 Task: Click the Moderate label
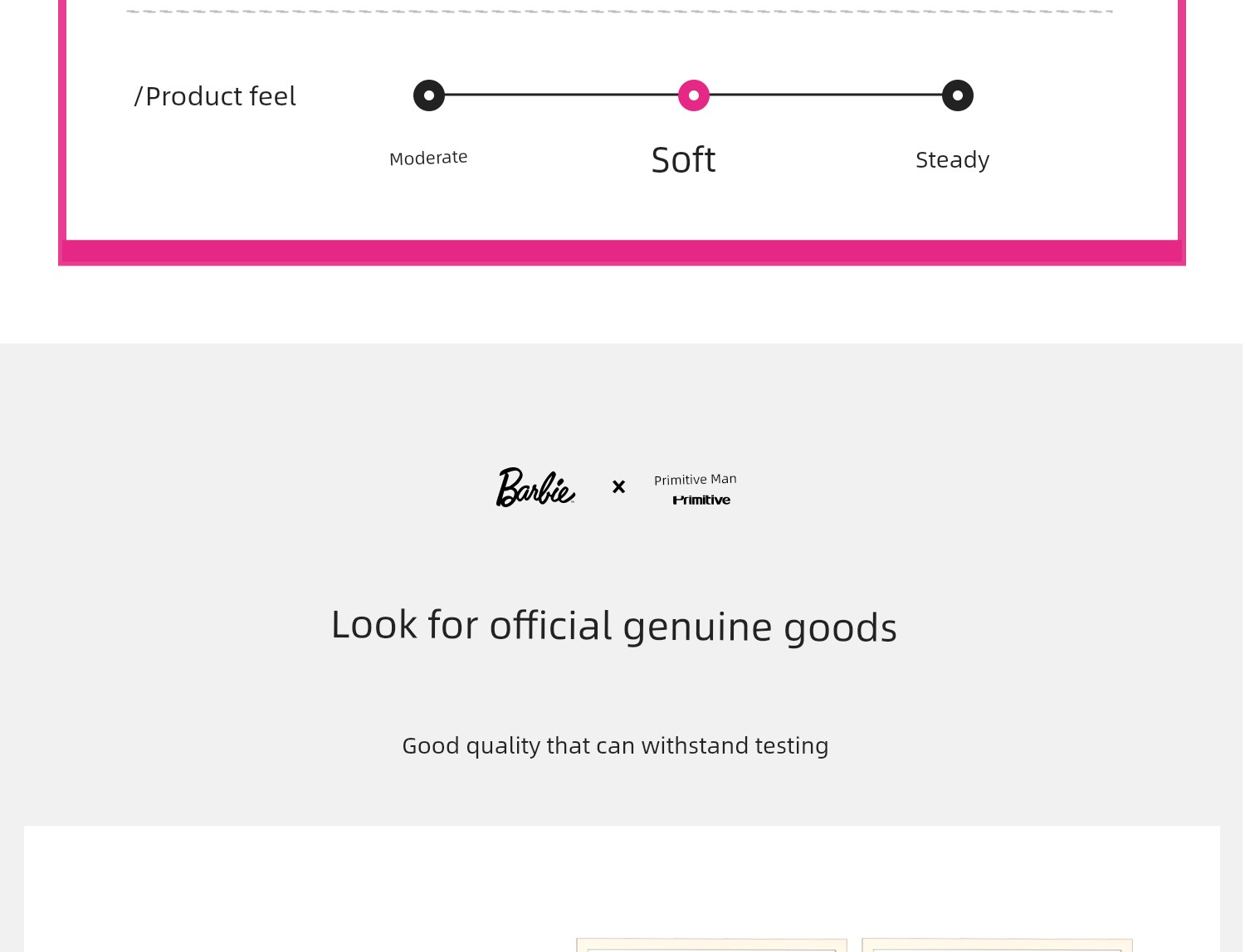click(x=428, y=158)
